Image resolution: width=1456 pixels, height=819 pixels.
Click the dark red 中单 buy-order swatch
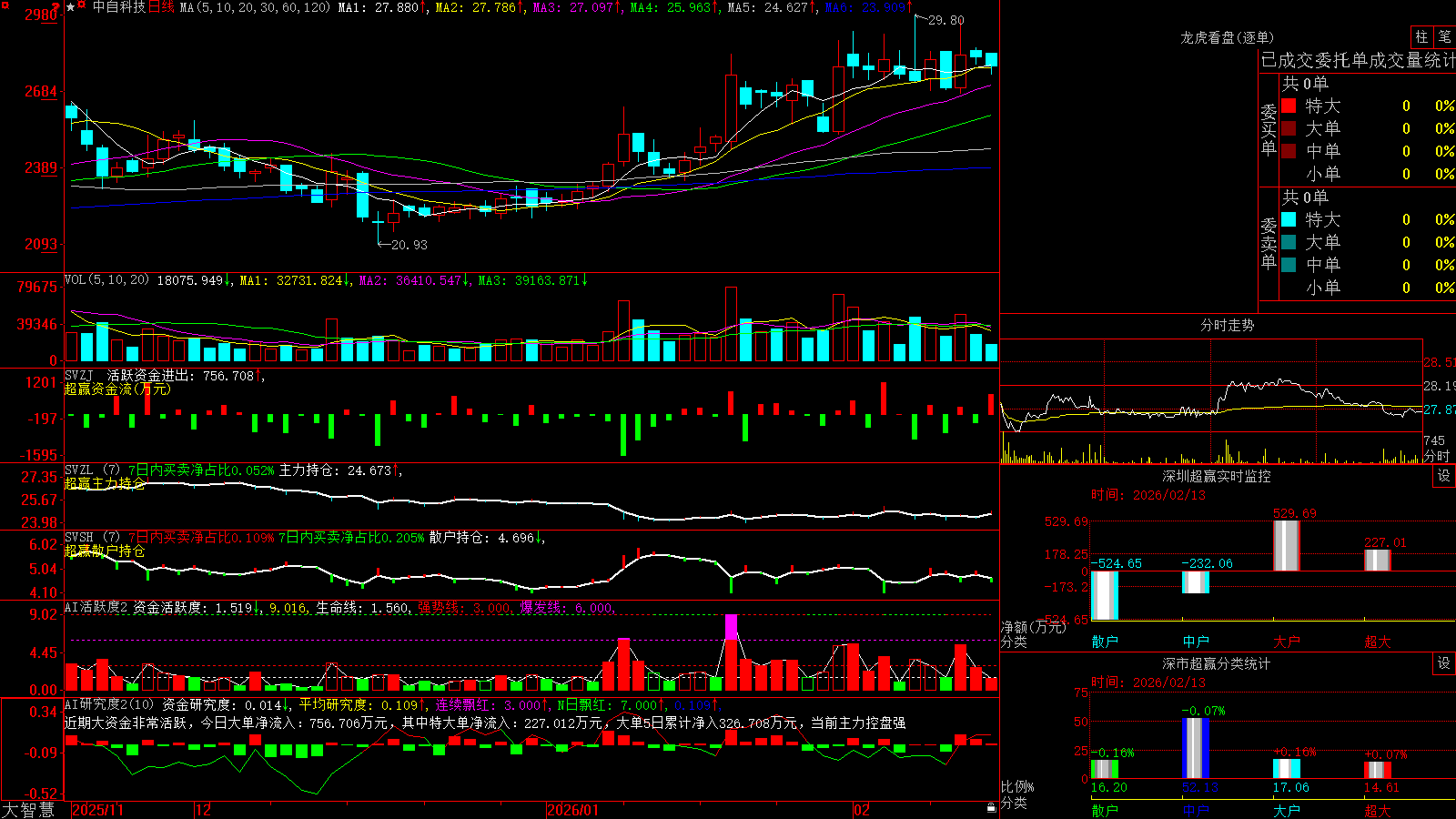click(1289, 151)
